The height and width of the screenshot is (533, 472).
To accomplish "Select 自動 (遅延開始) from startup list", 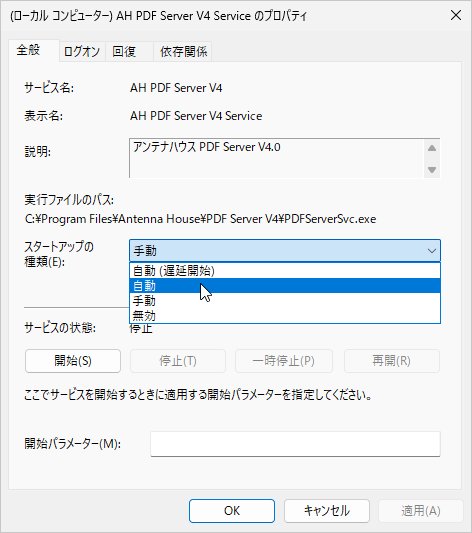I will click(x=285, y=271).
